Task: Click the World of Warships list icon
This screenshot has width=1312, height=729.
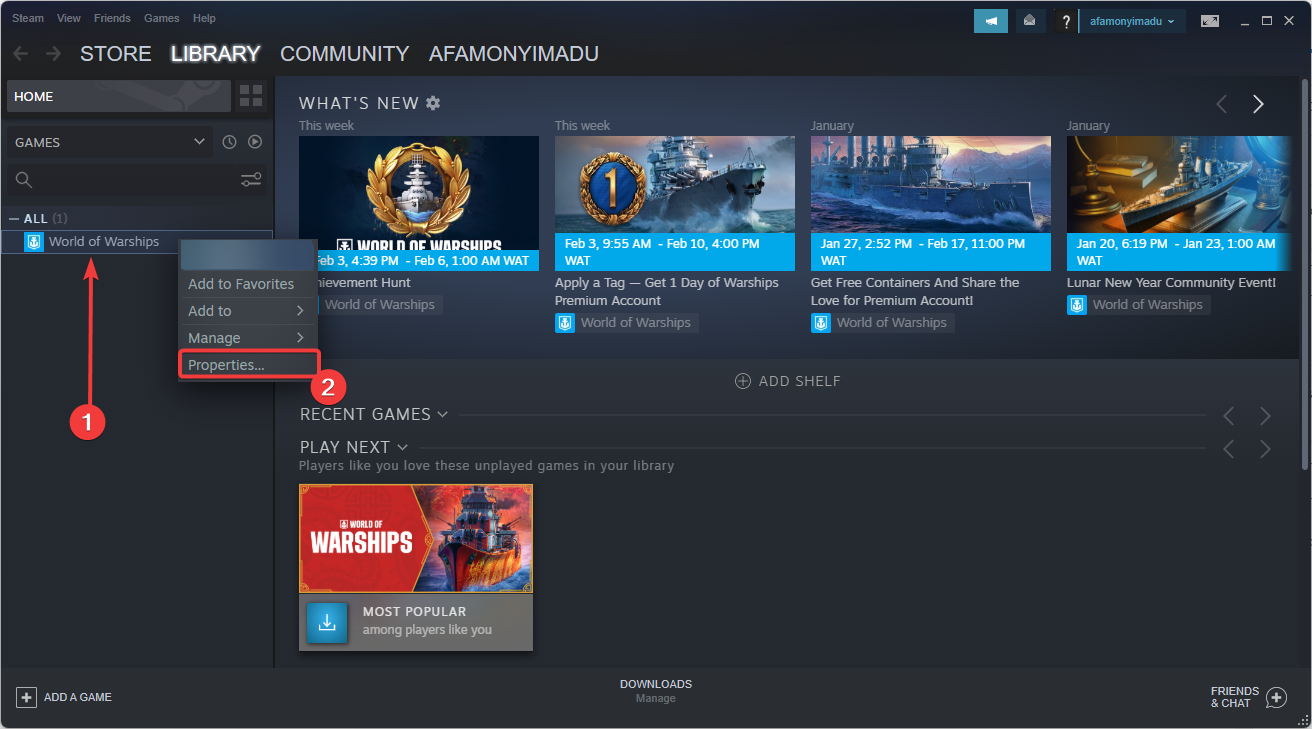Action: 33,242
